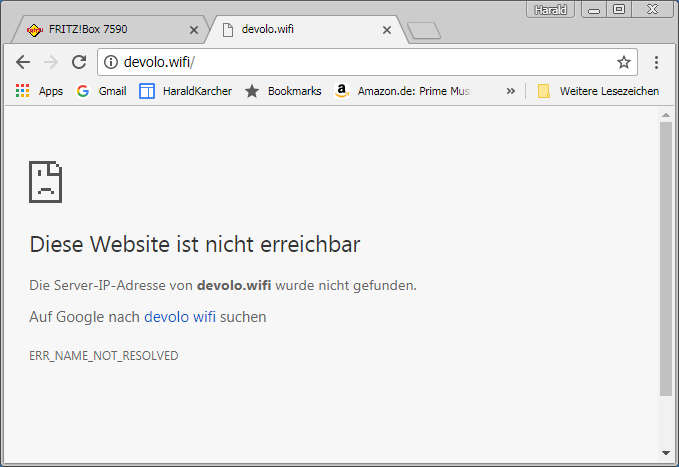This screenshot has height=467, width=679.
Task: Bookmark this page with the star icon
Action: (x=624, y=62)
